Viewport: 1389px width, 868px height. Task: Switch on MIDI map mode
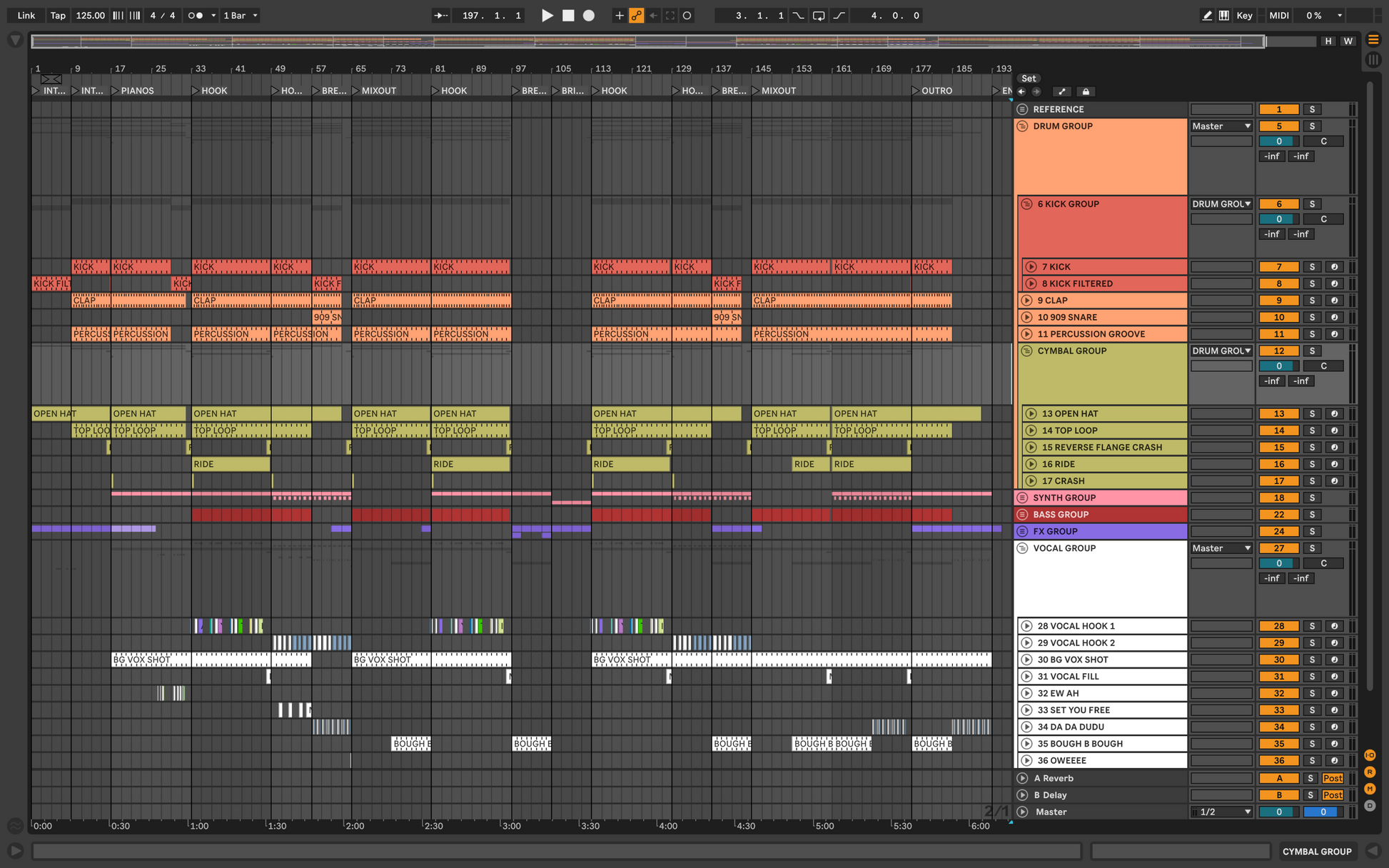click(x=1278, y=15)
